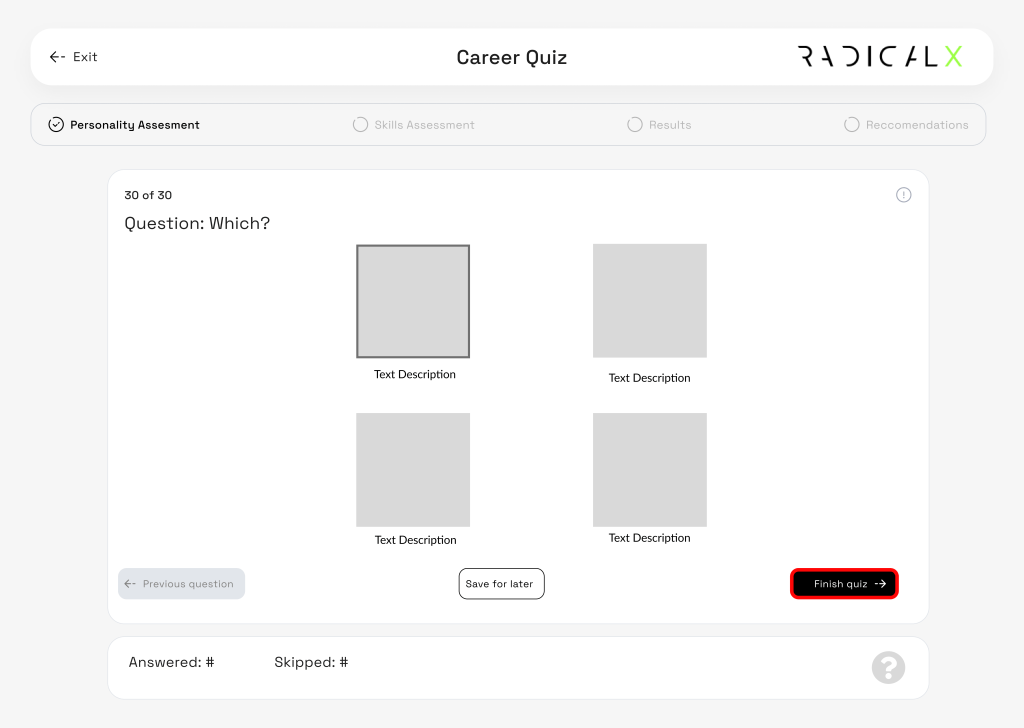Select the top-right answer image
Screen dimensions: 1024x728
649,301
